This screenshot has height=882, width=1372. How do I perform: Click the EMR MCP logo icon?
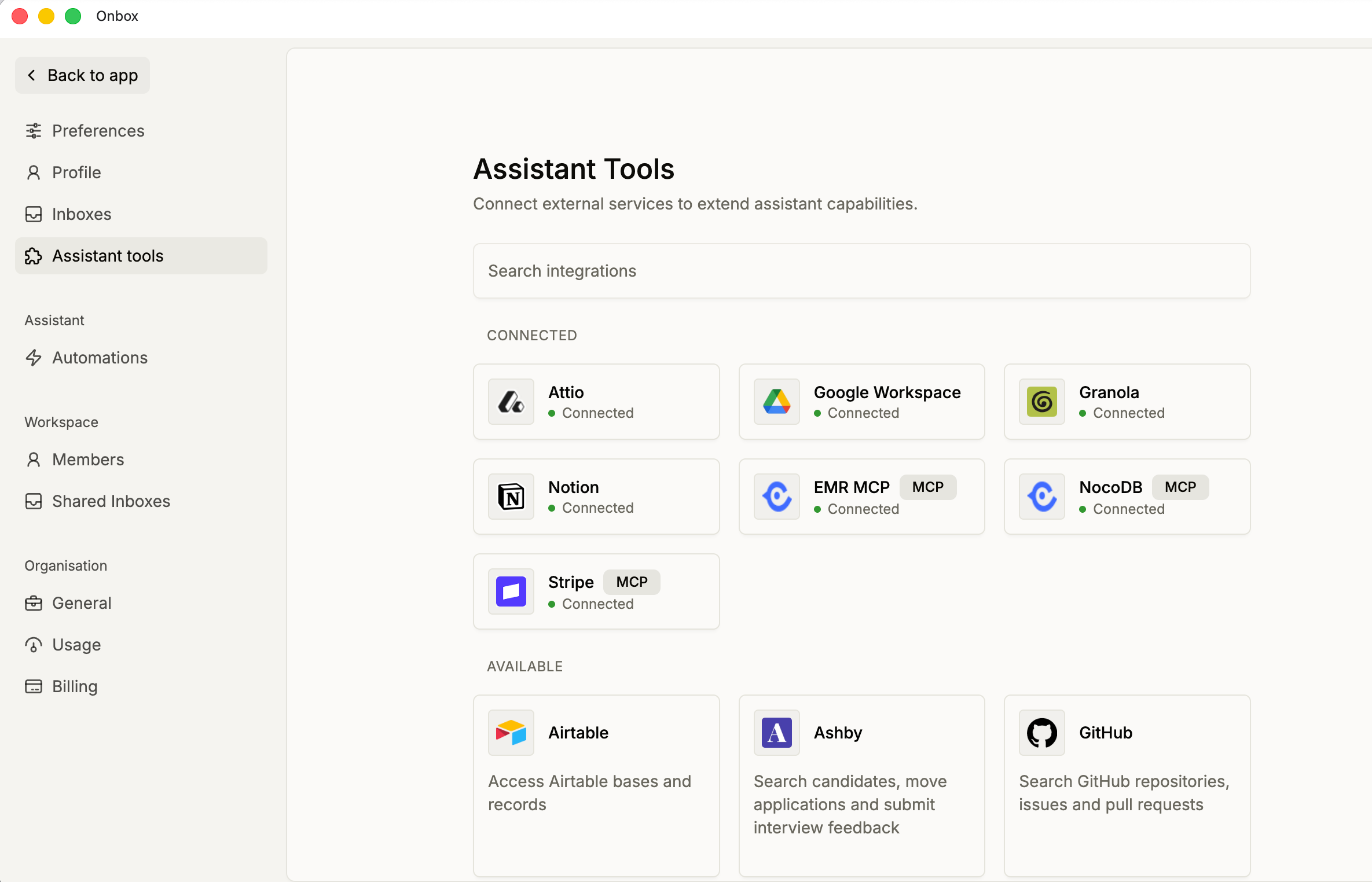tap(777, 497)
